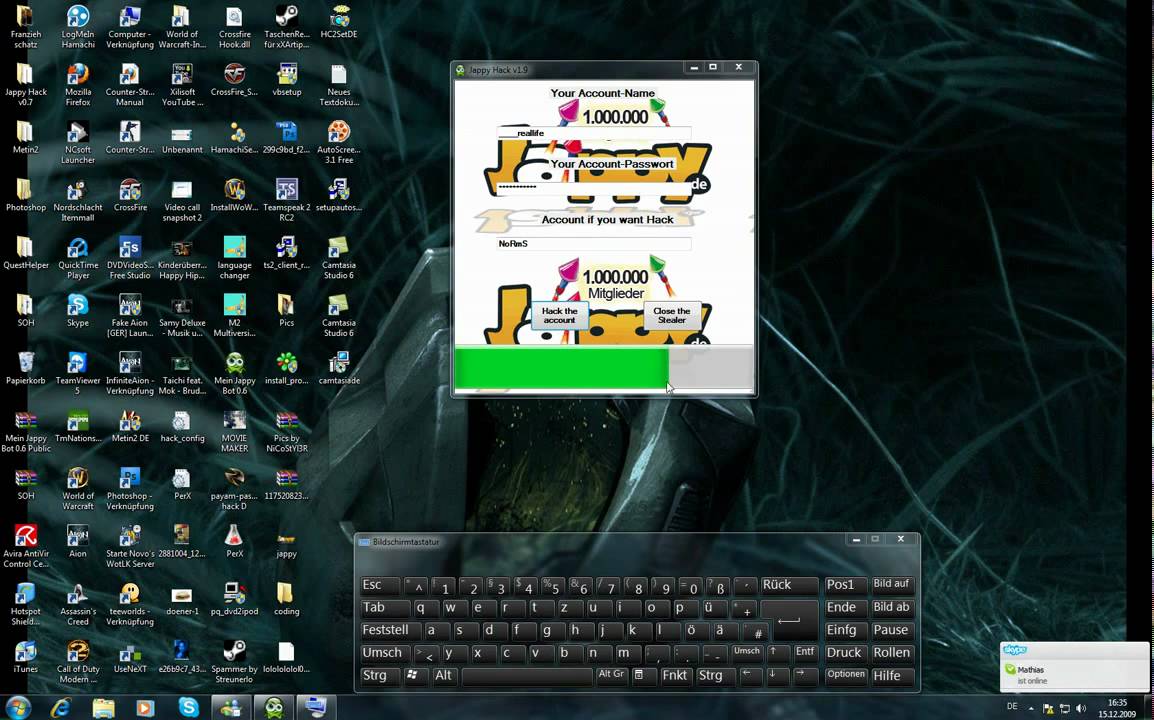Open the Aion game desktop icon

(78, 541)
